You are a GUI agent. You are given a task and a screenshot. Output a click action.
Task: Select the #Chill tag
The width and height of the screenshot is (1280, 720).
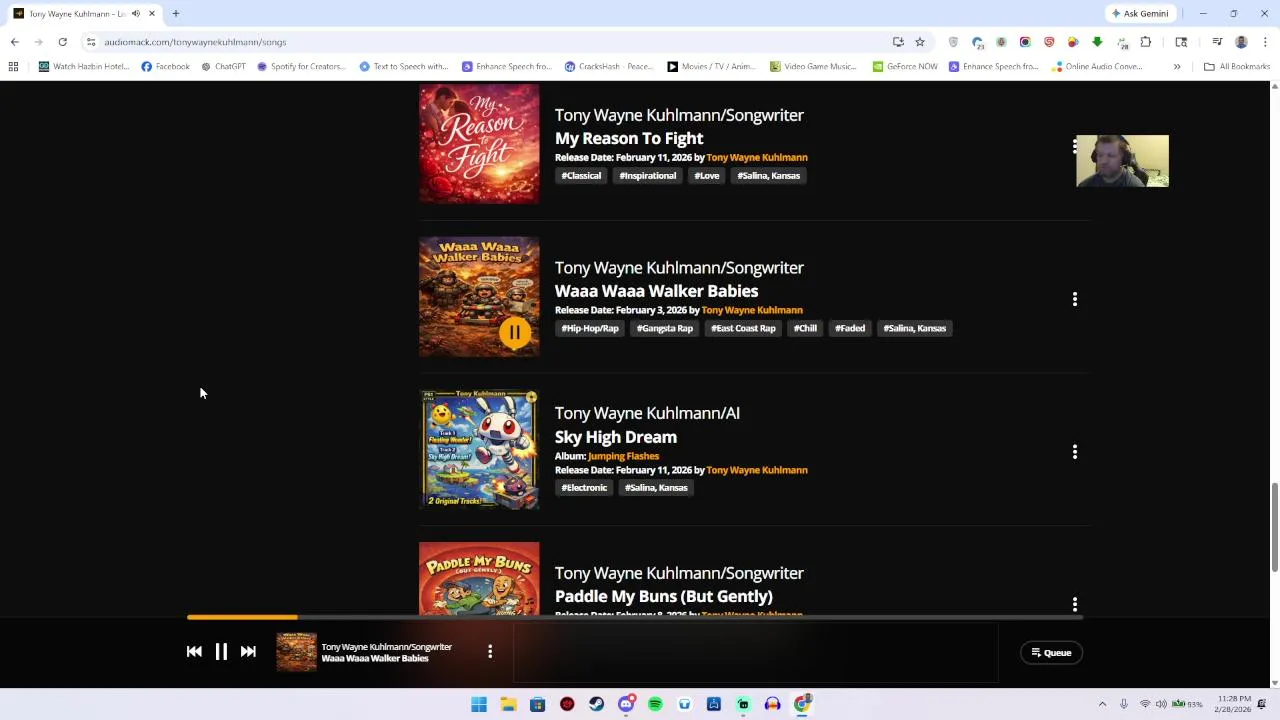tap(805, 328)
